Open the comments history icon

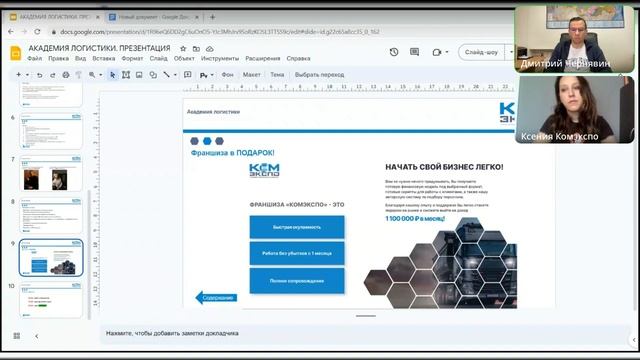(x=414, y=52)
